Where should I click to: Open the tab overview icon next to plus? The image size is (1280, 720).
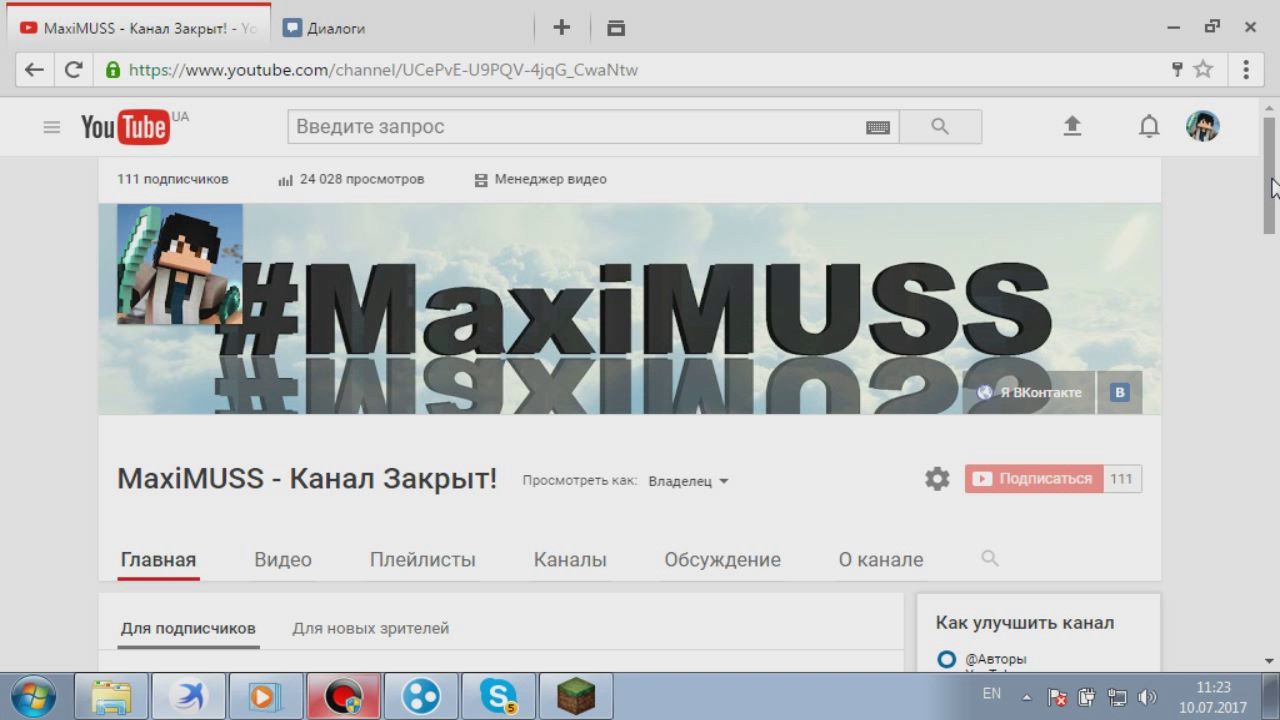point(616,28)
